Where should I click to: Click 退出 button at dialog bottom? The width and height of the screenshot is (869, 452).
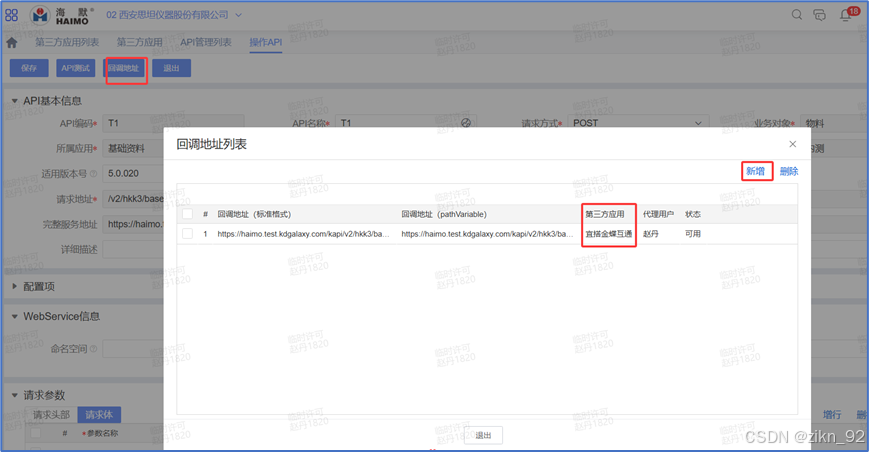point(483,435)
